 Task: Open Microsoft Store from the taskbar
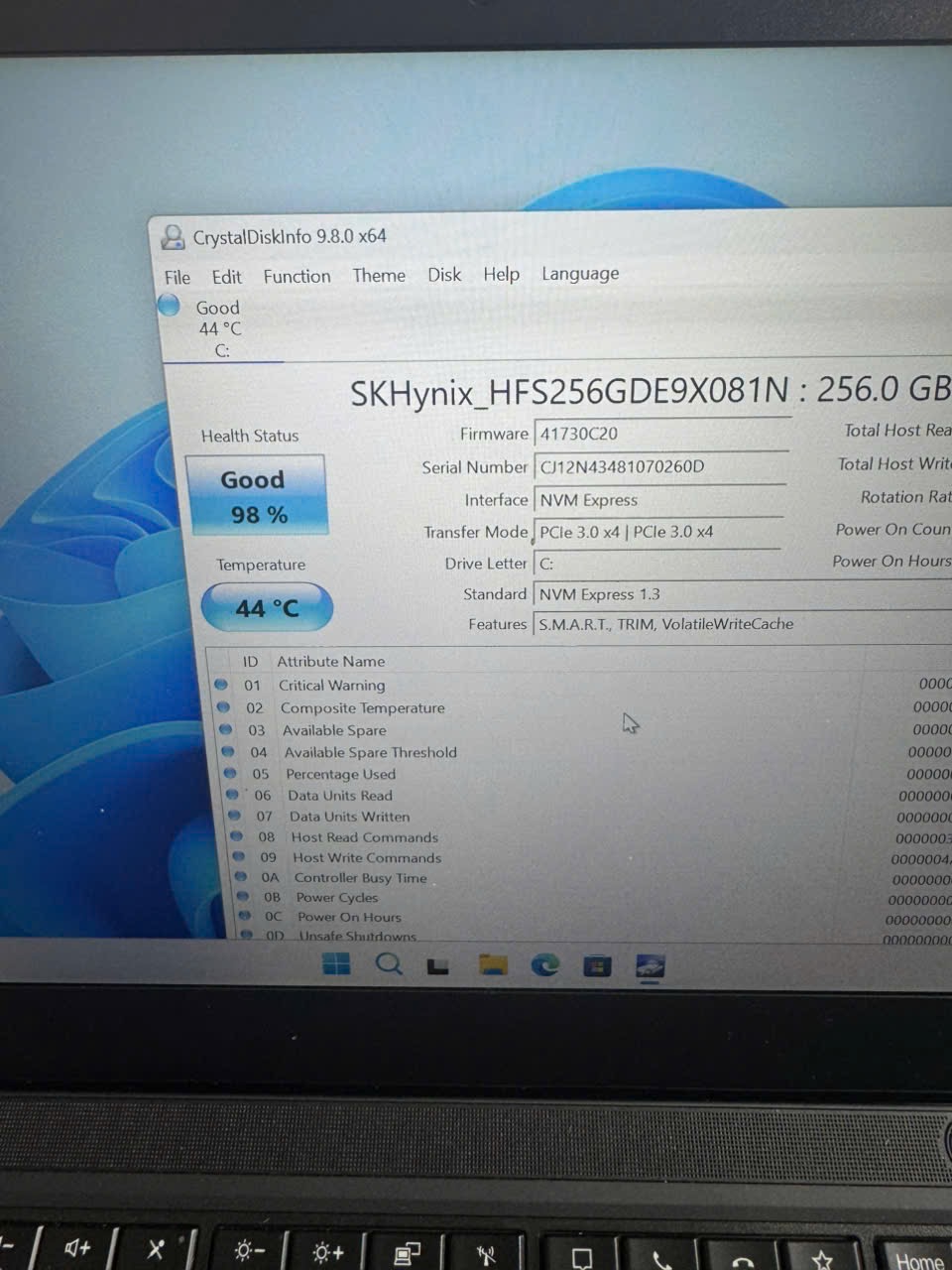coord(597,965)
